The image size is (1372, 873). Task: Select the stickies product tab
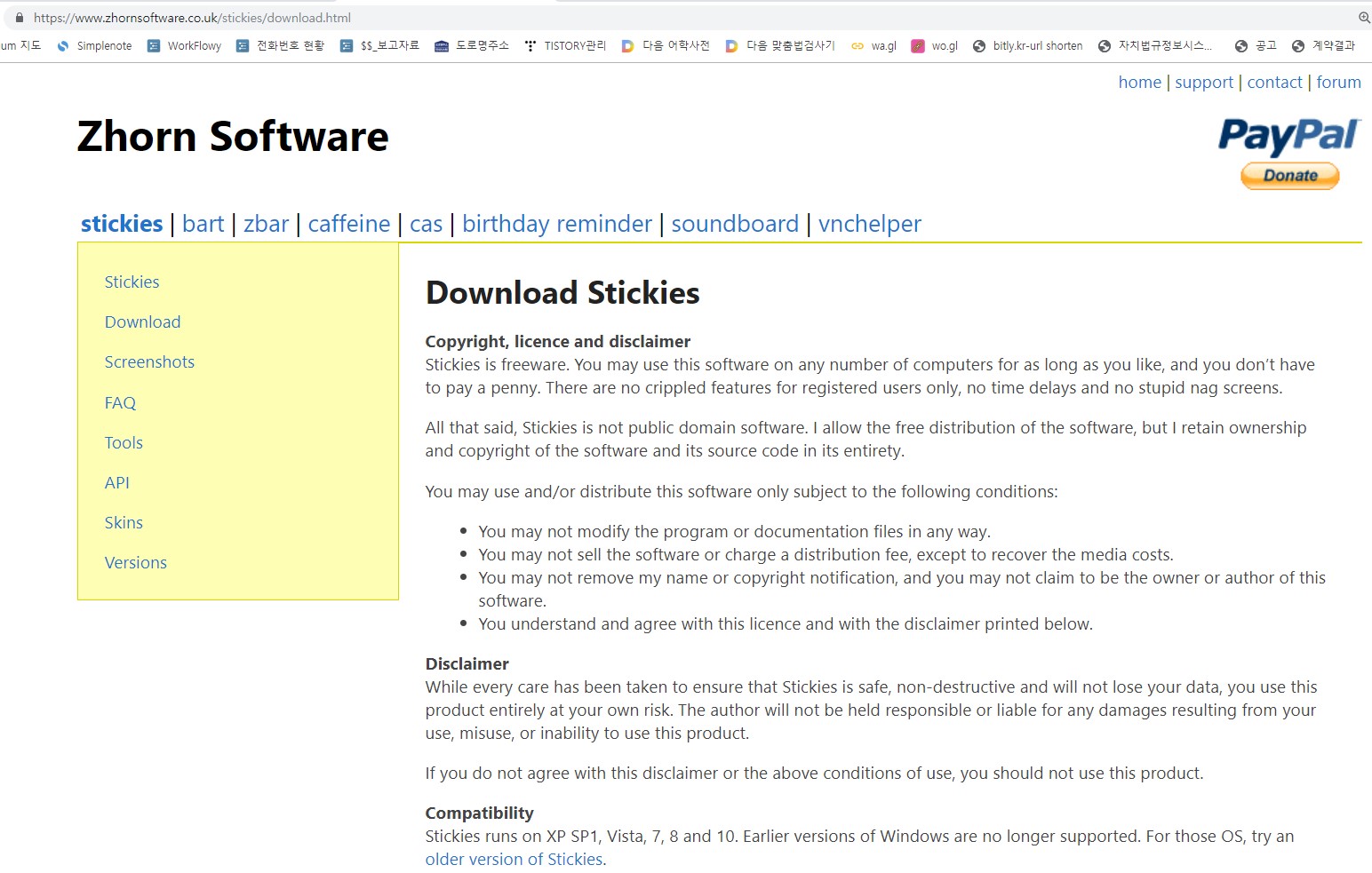(122, 224)
